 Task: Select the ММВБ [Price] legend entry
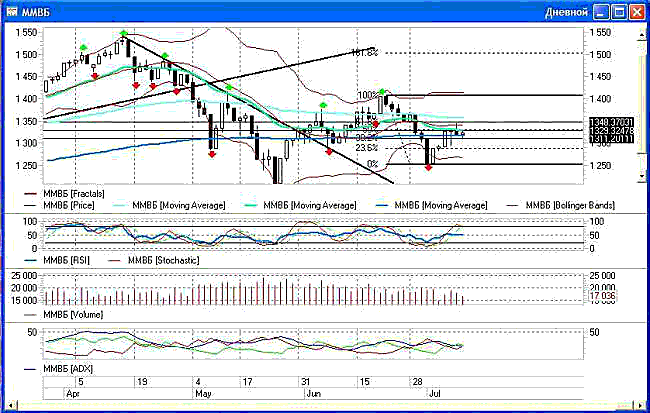tap(59, 205)
